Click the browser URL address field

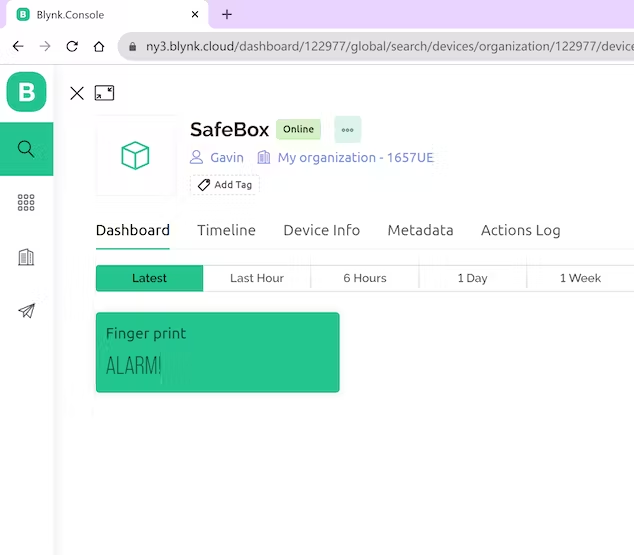click(x=376, y=46)
